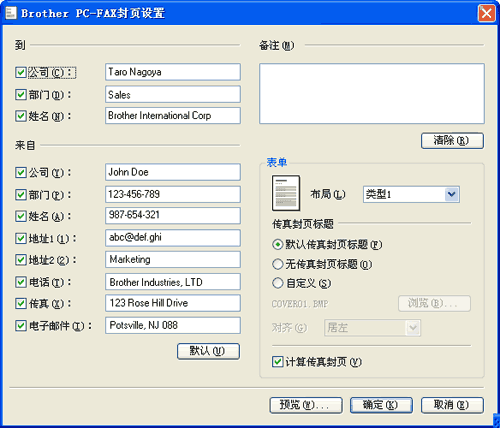Uncheck the 到 公司(C) checkbox
Screen dimensions: 500x428
[21, 72]
